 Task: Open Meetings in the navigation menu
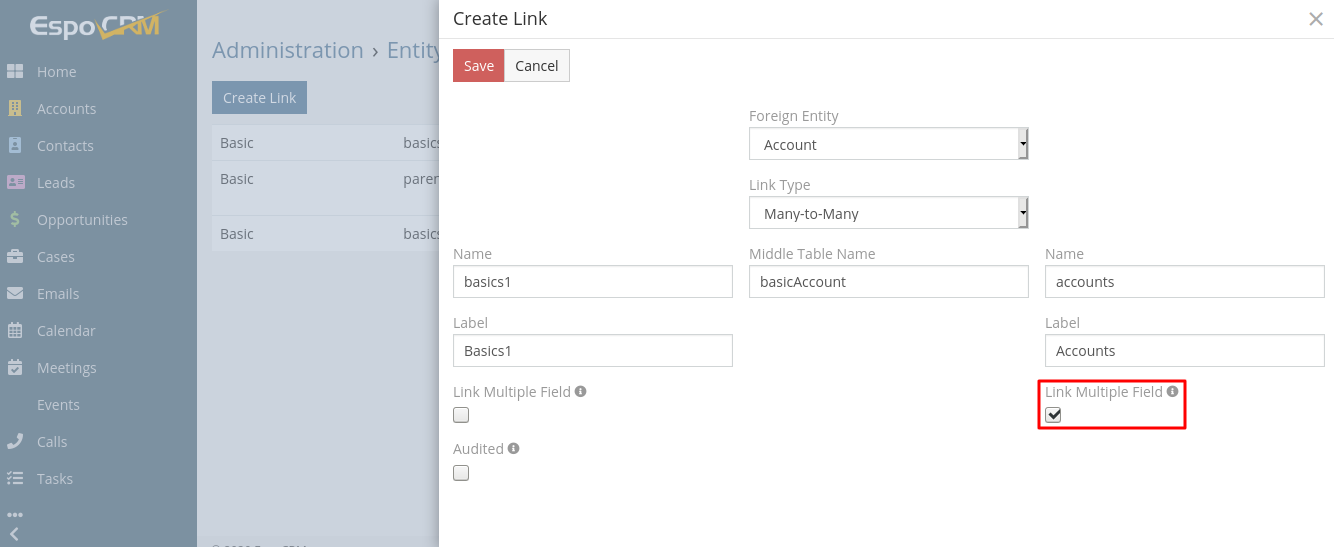pyautogui.click(x=66, y=368)
